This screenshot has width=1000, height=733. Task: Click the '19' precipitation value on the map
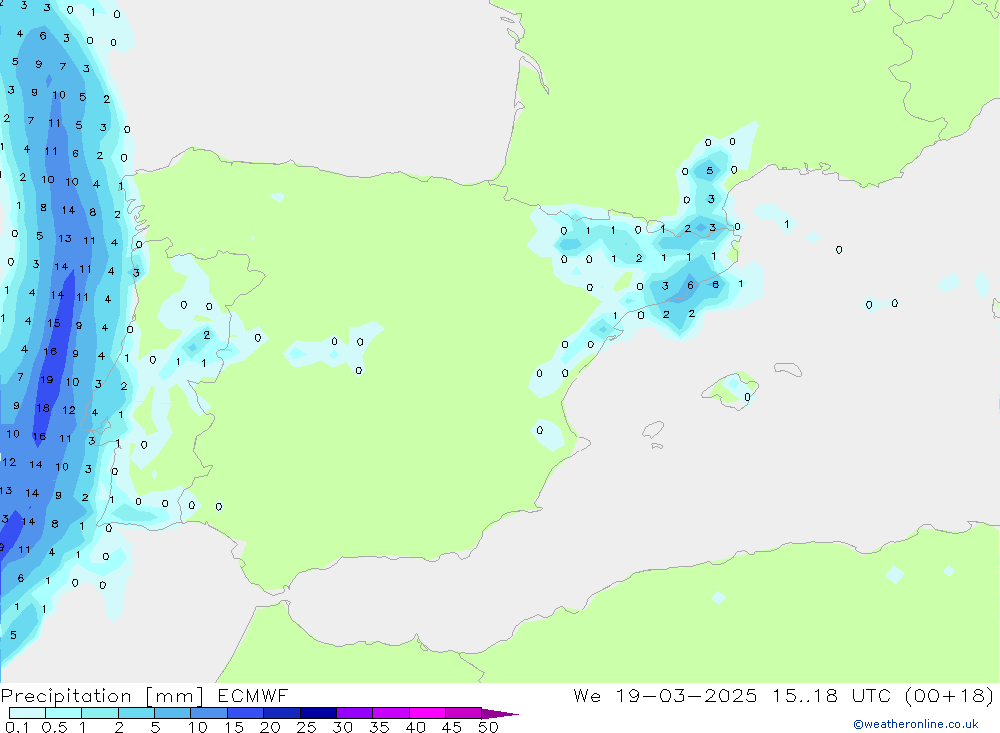click(47, 380)
